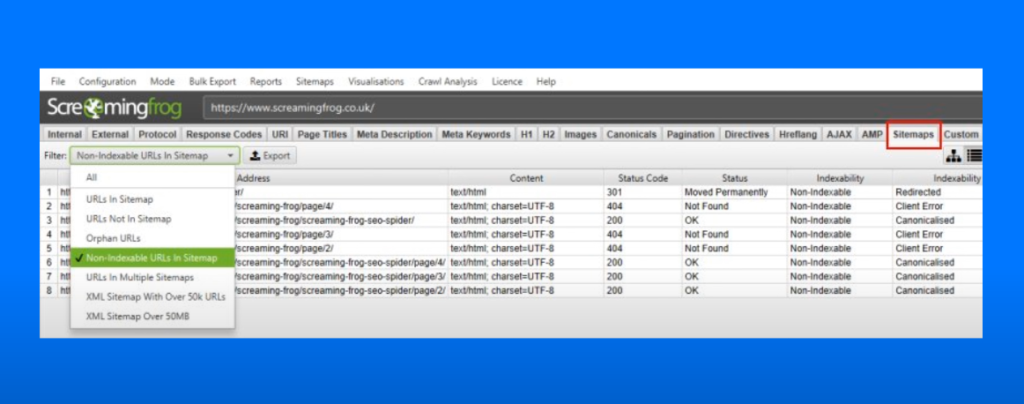The image size is (1024, 404).
Task: Open the Configuration menu
Action: coord(108,82)
